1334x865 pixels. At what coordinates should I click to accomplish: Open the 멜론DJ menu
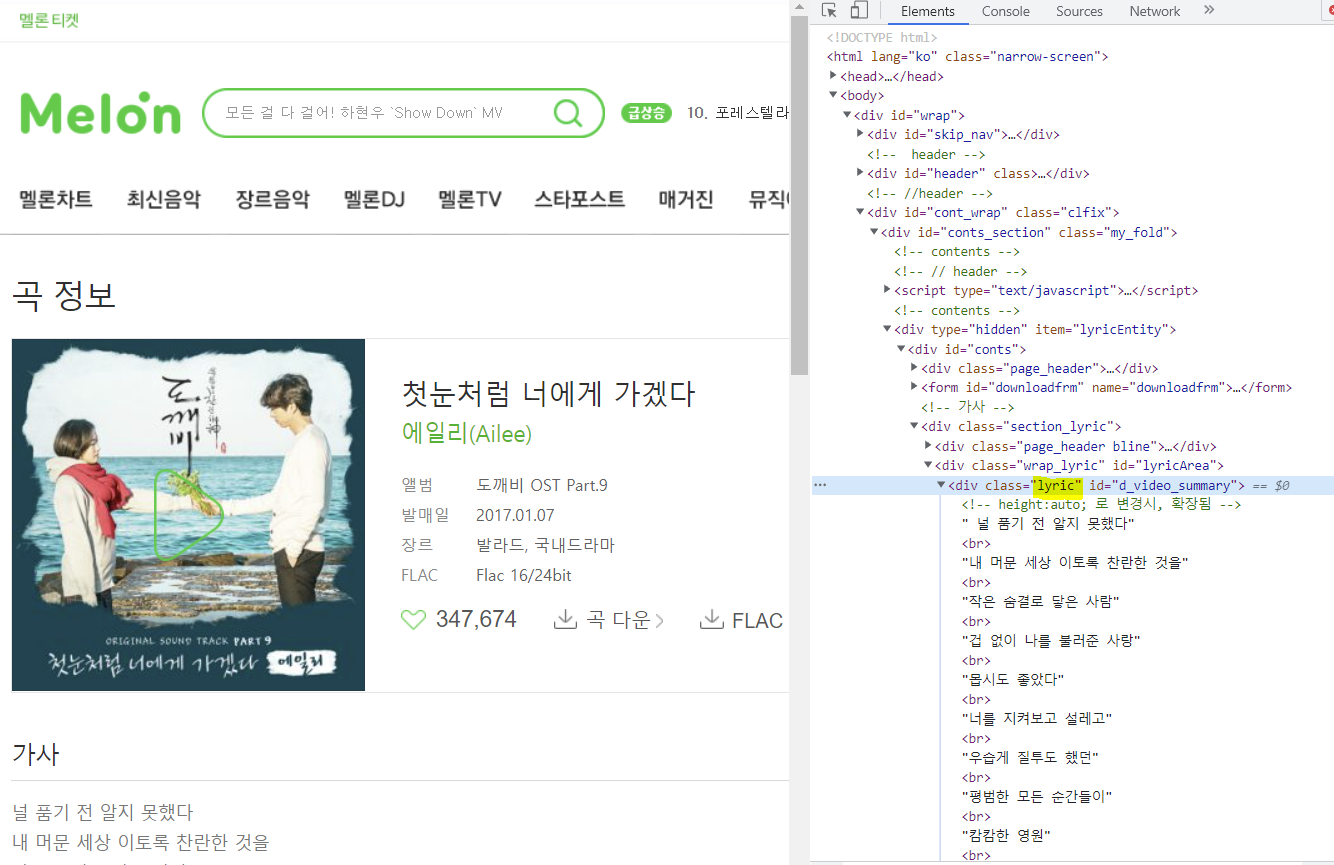tap(374, 199)
